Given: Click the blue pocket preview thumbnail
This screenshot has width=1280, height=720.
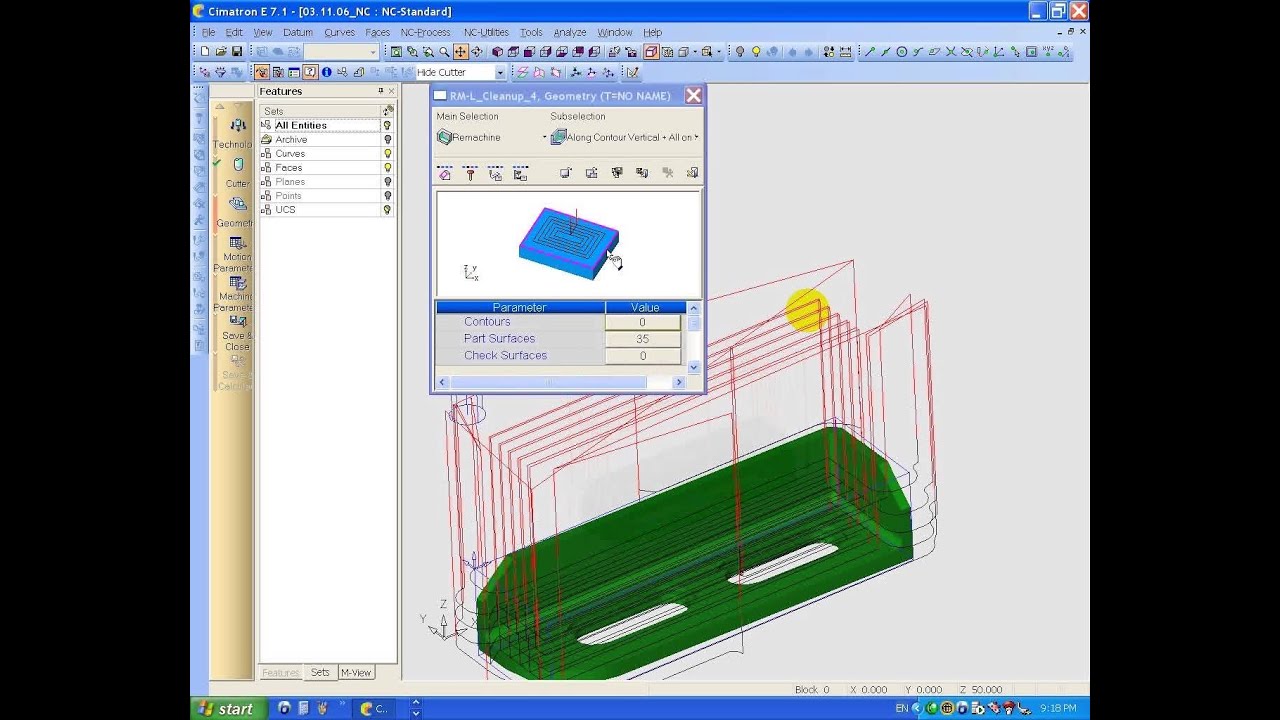Looking at the screenshot, I should pyautogui.click(x=568, y=242).
